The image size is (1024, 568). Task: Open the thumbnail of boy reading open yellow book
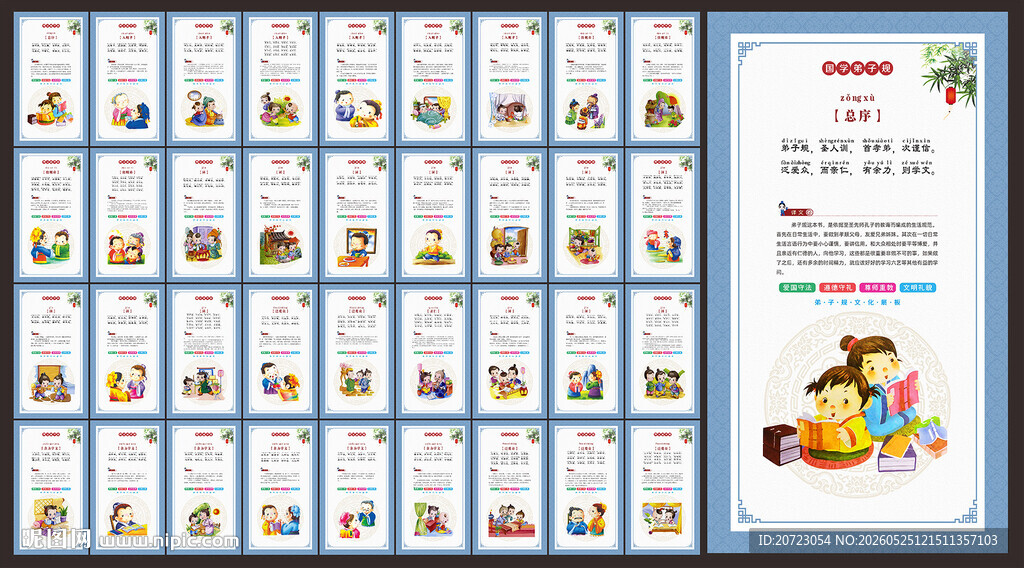point(127,488)
